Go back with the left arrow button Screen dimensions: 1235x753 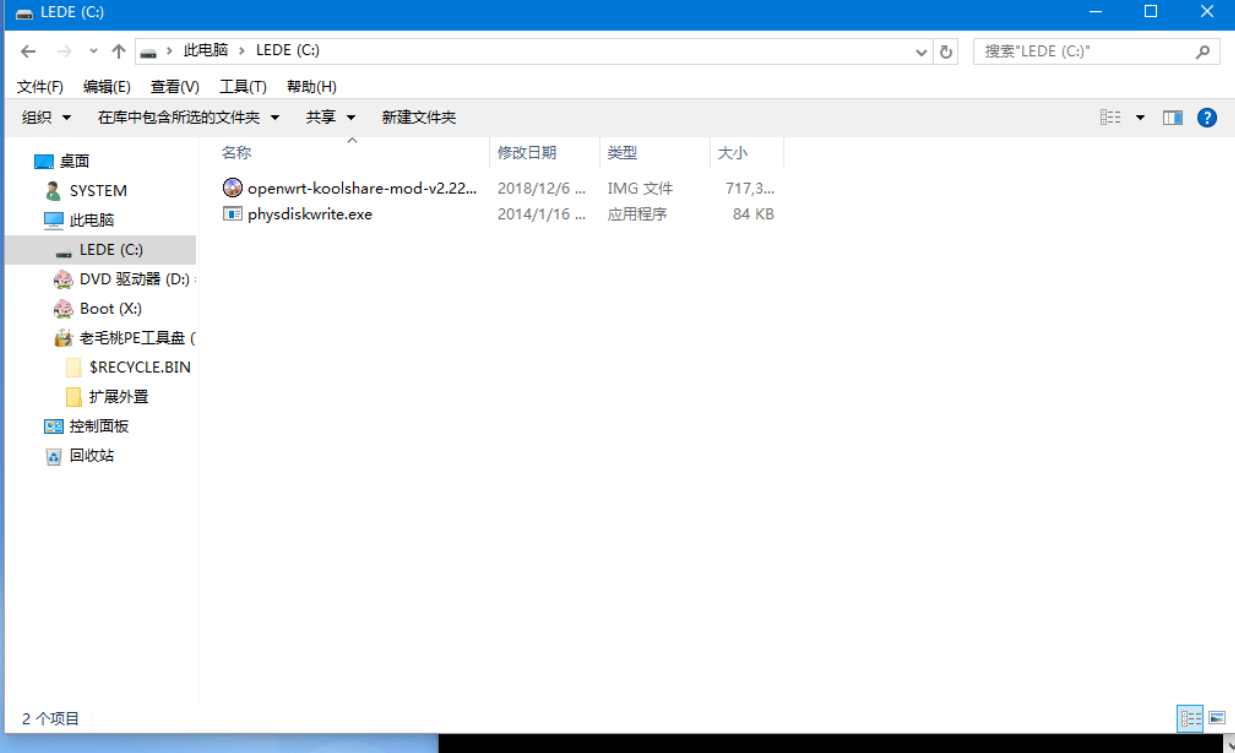click(28, 51)
